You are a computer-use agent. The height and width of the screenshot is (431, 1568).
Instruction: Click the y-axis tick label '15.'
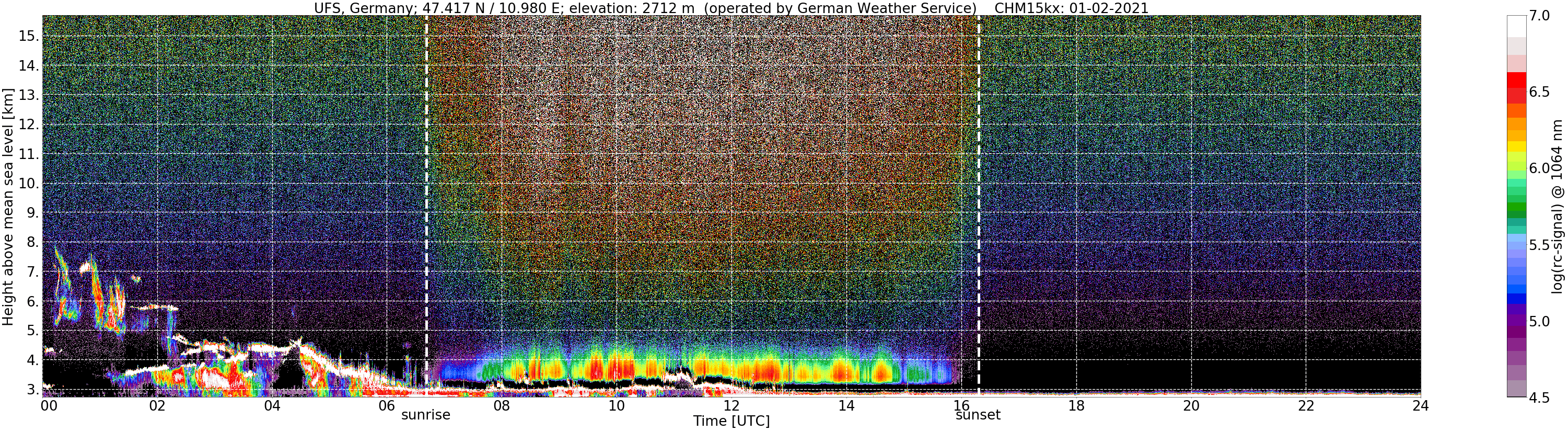tap(29, 36)
